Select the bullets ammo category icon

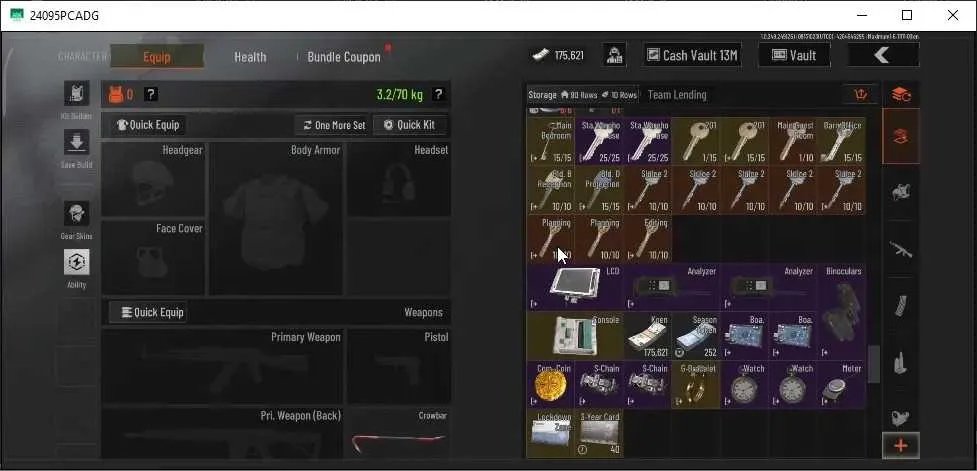(x=901, y=363)
